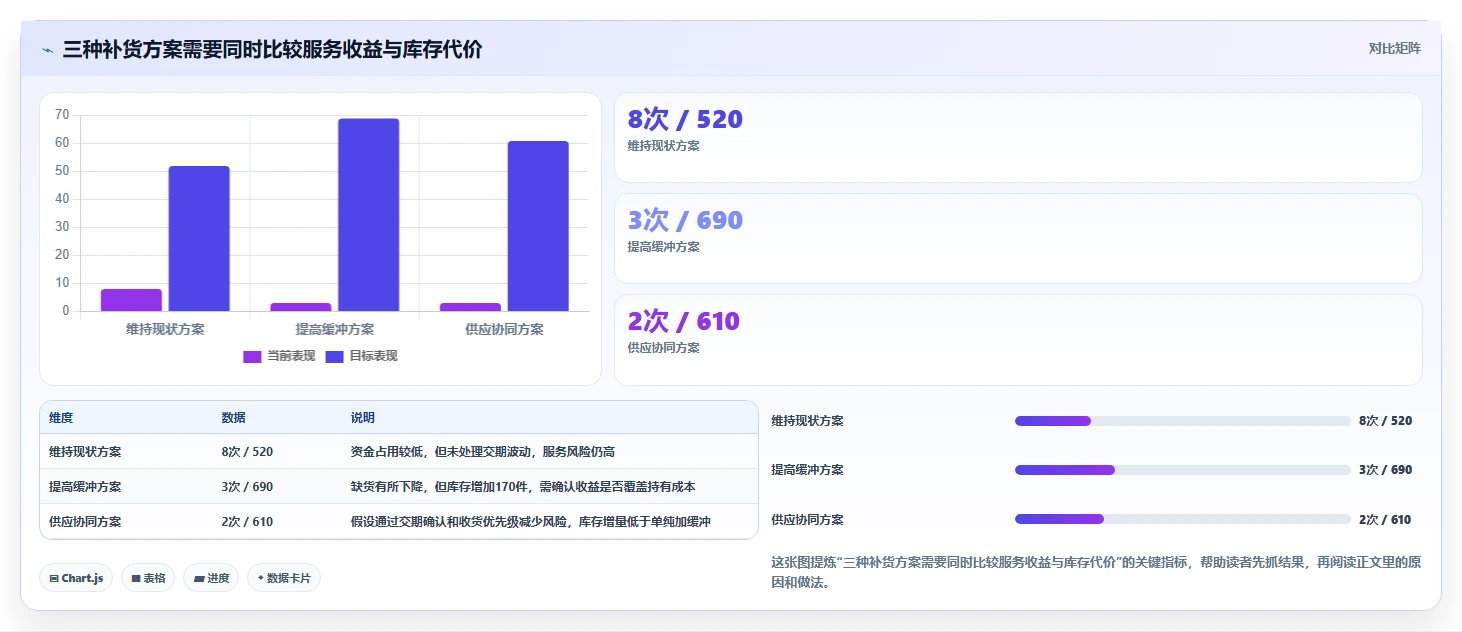Click the summary paragraph starting 这张图提炼
This screenshot has width=1462, height=632.
pos(1096,572)
